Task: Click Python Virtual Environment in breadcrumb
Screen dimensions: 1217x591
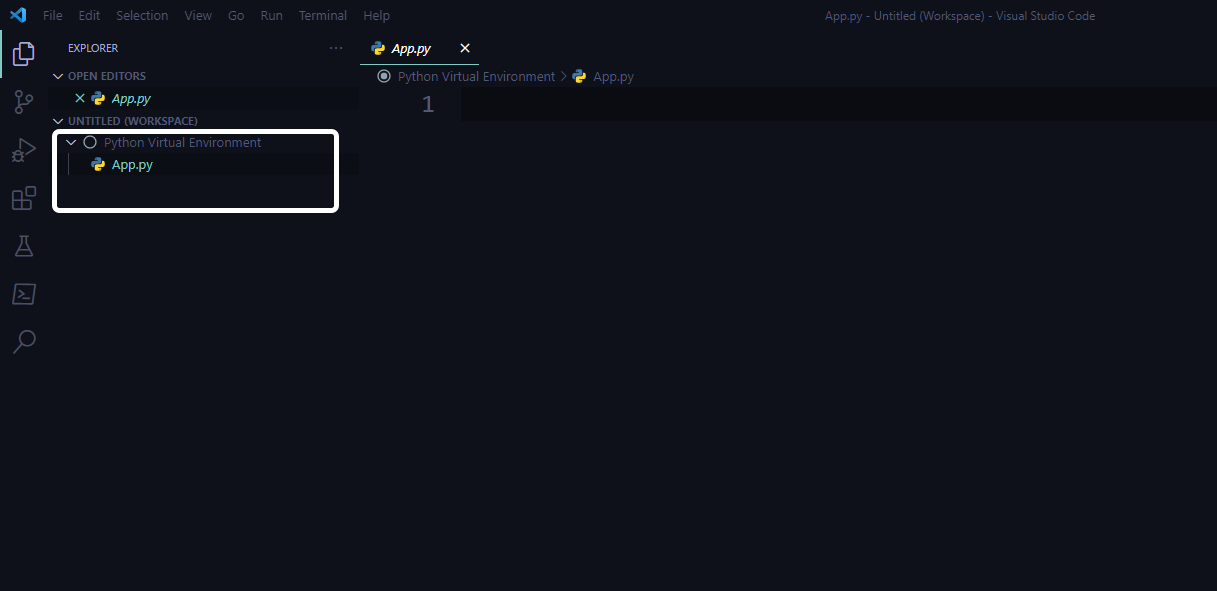Action: point(476,76)
